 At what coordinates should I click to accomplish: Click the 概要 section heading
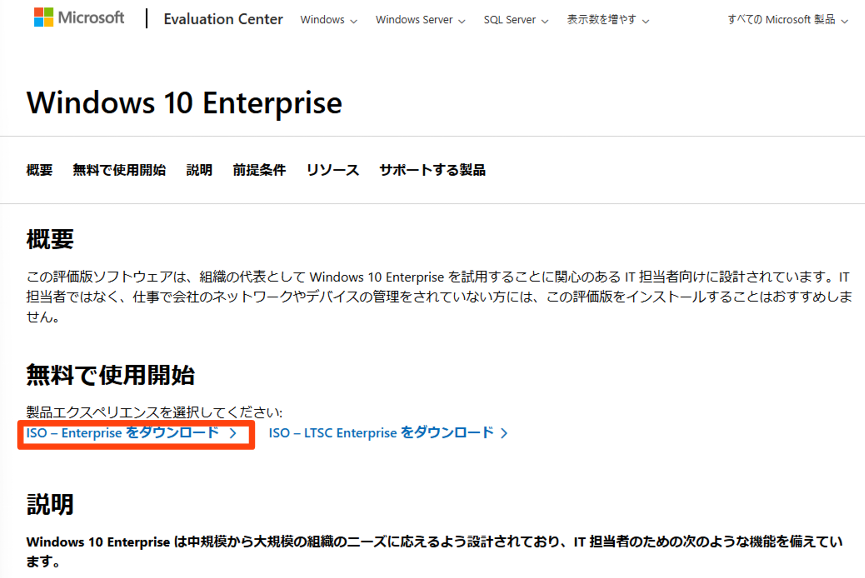coord(50,239)
